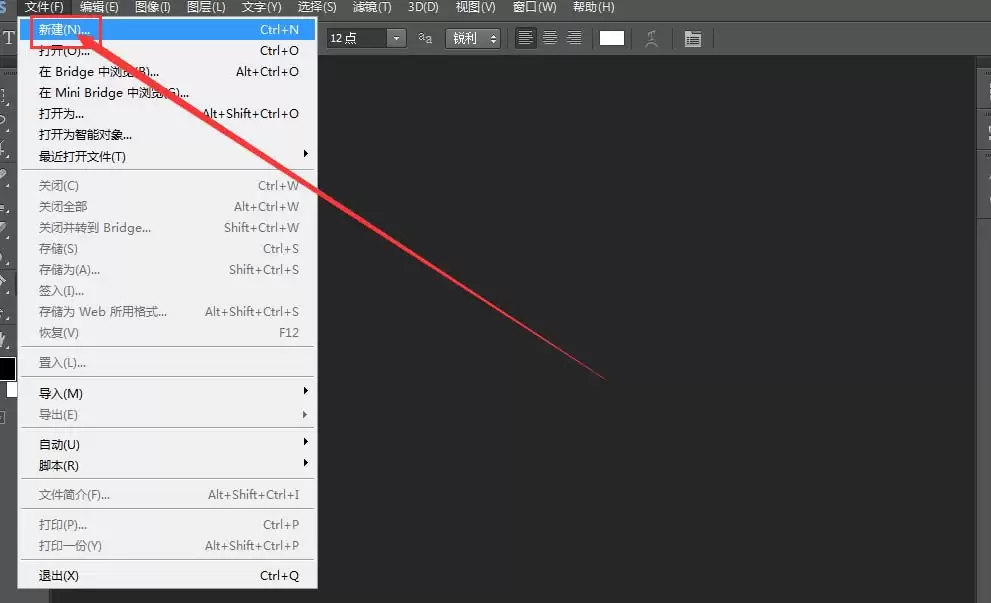Viewport: 991px width, 603px height.
Task: Click the black foreground color square
Action: [7, 368]
